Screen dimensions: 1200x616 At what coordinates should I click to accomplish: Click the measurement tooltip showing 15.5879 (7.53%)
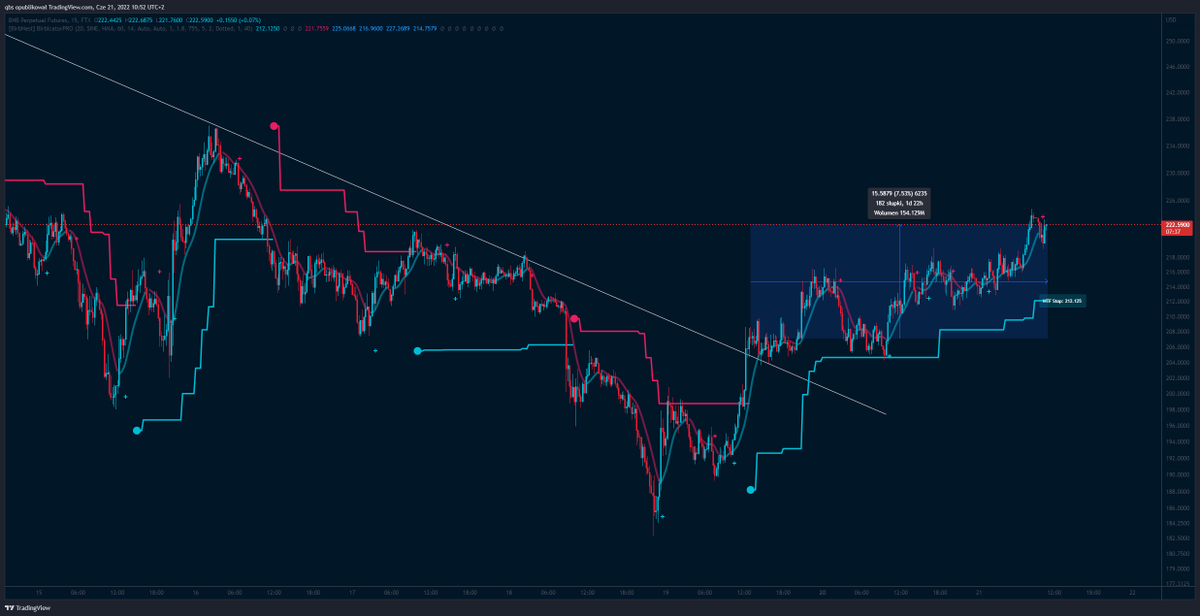(899, 203)
